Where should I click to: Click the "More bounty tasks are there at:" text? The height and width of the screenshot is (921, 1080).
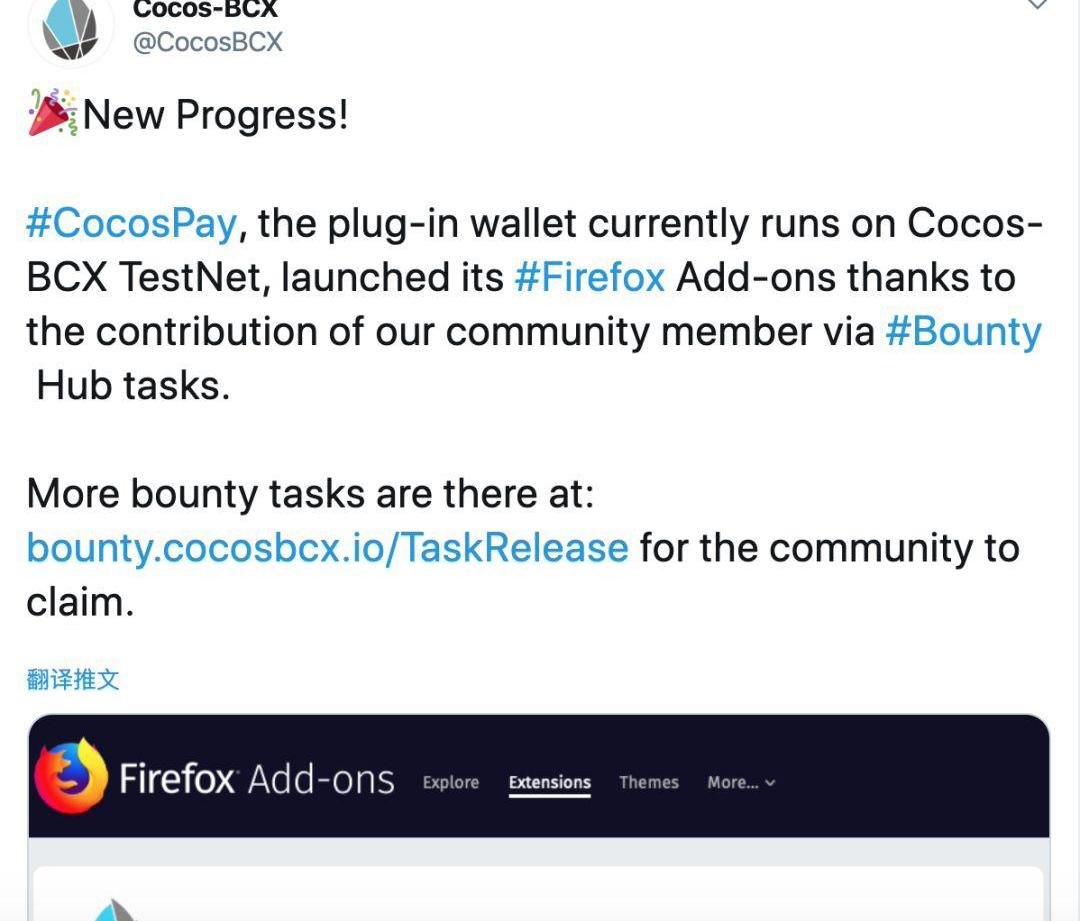pyautogui.click(x=310, y=494)
